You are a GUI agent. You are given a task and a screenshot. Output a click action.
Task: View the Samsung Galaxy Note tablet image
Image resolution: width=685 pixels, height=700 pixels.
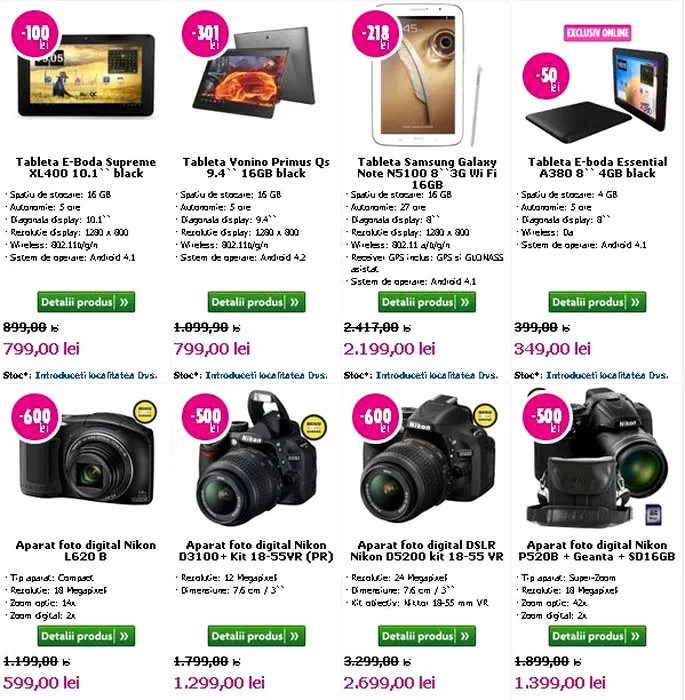(x=422, y=74)
